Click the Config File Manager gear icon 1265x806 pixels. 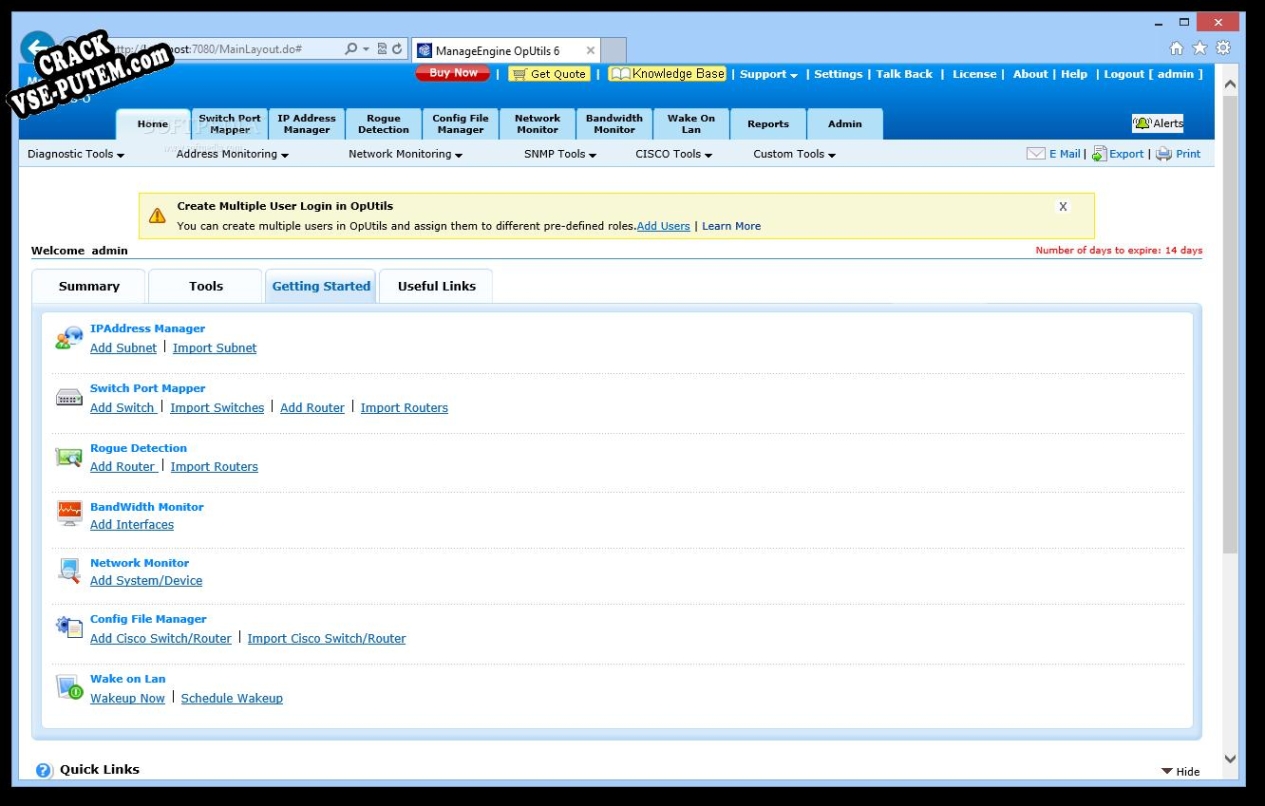[69, 628]
